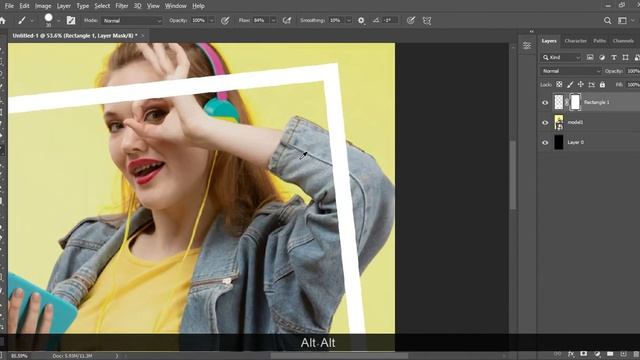Image resolution: width=640 pixels, height=360 pixels.
Task: Open the 3D menu
Action: (138, 6)
